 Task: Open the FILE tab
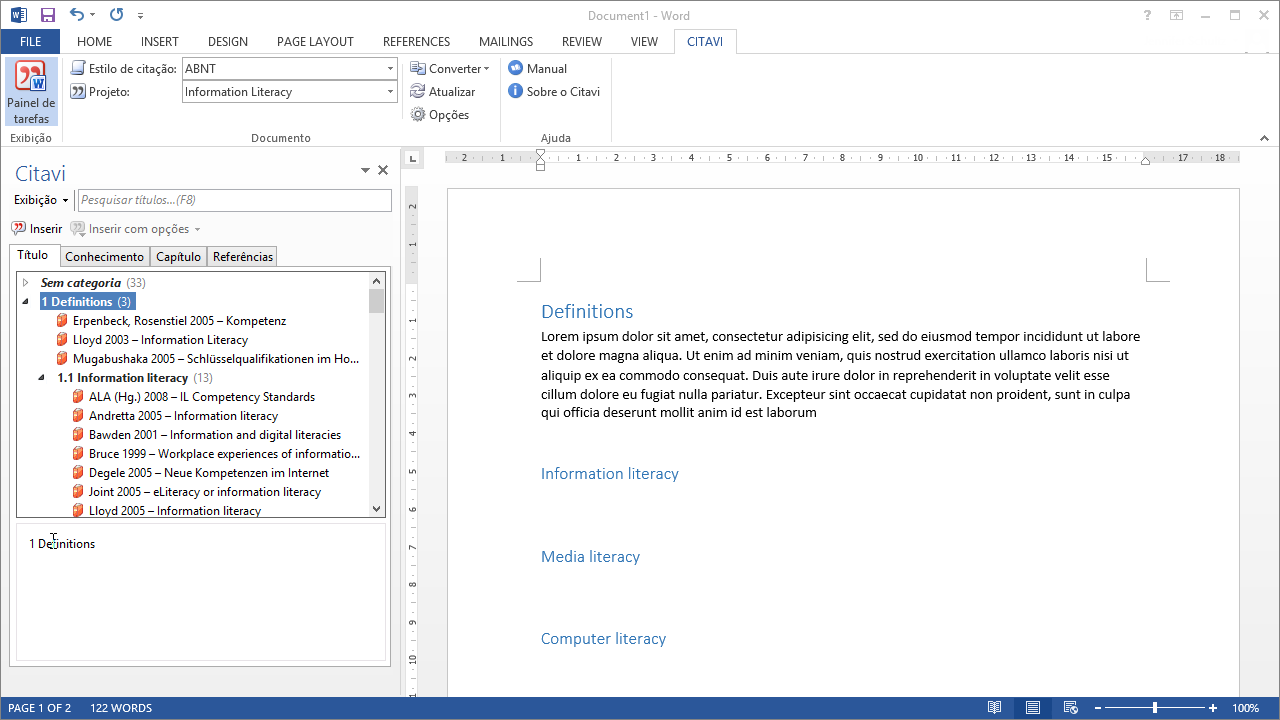click(30, 42)
